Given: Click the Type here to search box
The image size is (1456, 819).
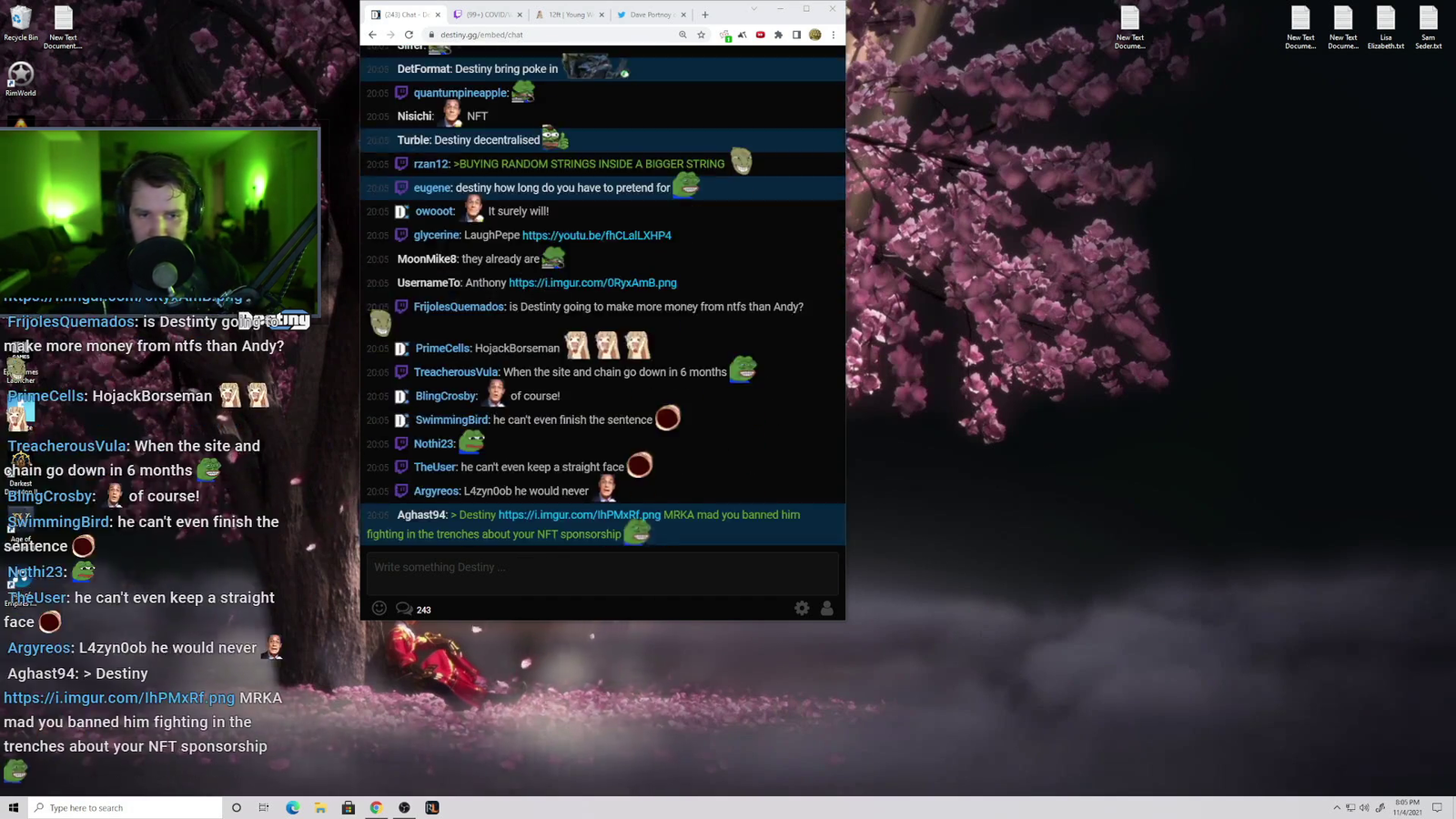Looking at the screenshot, I should point(126,807).
